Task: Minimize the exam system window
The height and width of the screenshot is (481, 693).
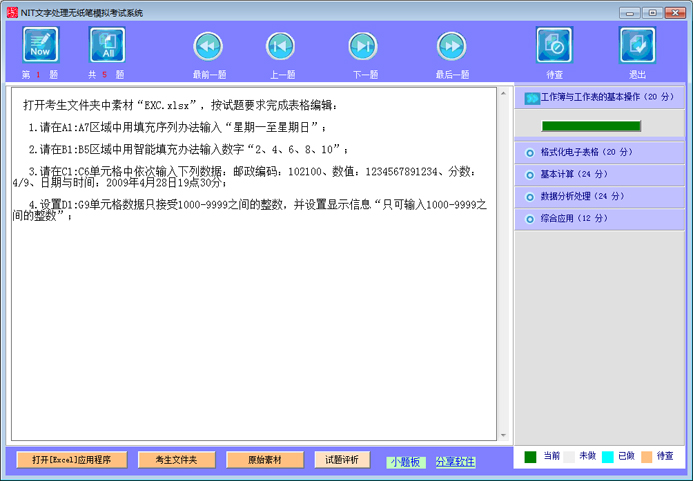Action: tap(630, 13)
